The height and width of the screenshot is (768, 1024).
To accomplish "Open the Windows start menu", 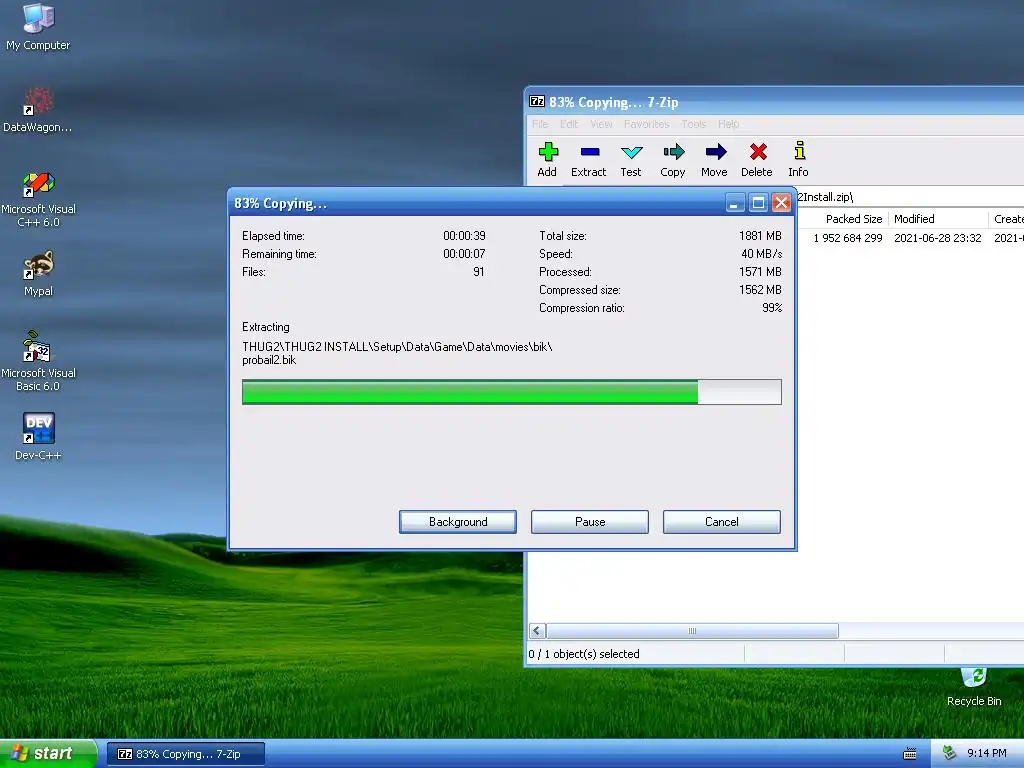I will click(48, 754).
